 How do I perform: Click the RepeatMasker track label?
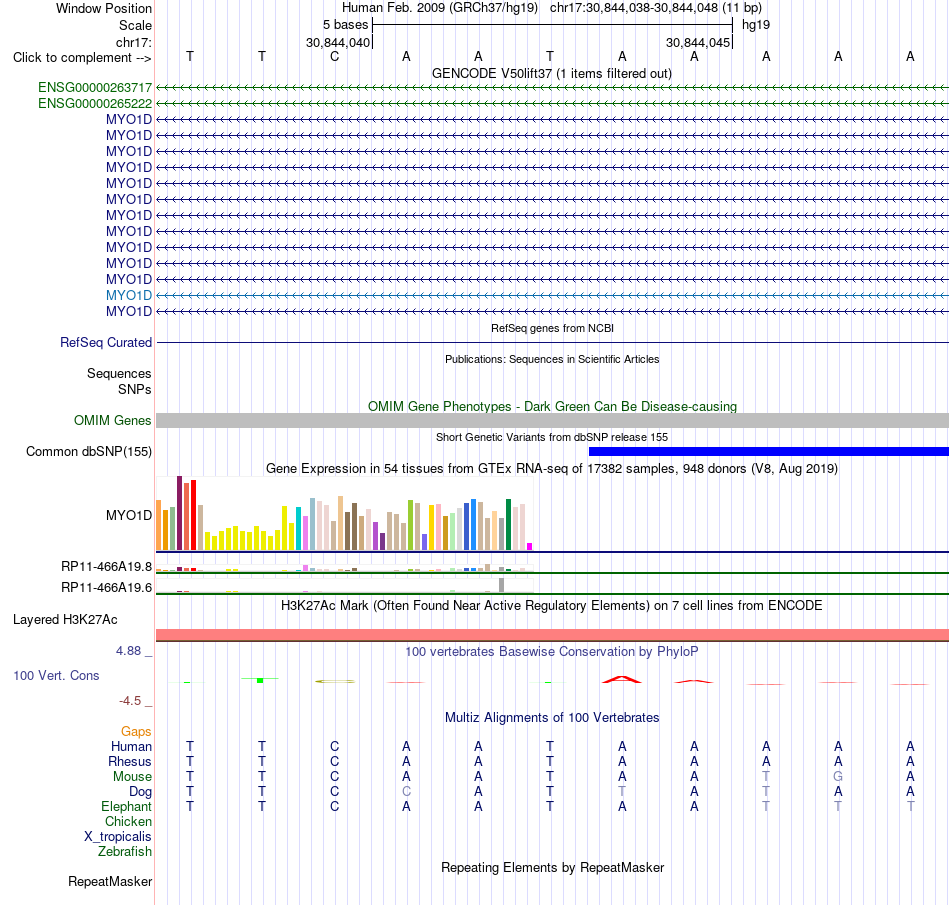(110, 882)
